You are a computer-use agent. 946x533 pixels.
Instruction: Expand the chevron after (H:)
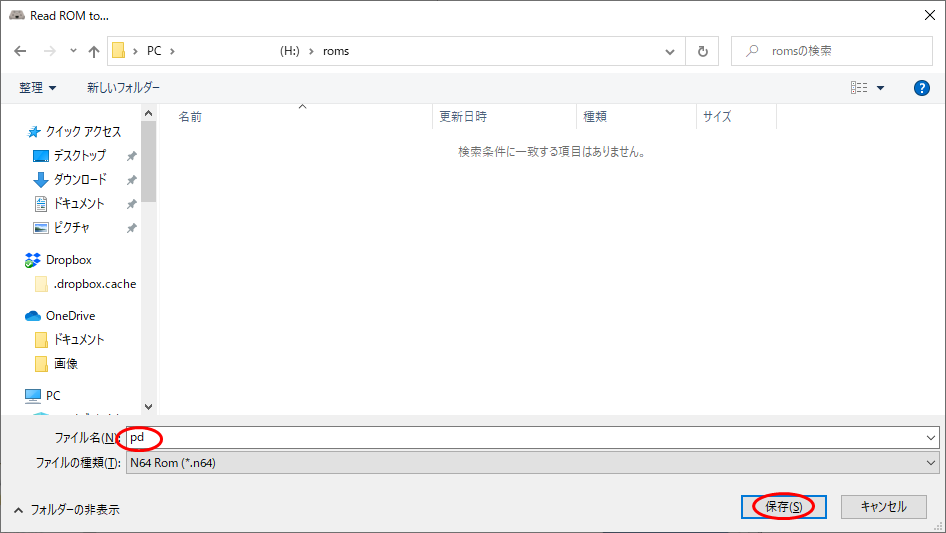click(311, 51)
